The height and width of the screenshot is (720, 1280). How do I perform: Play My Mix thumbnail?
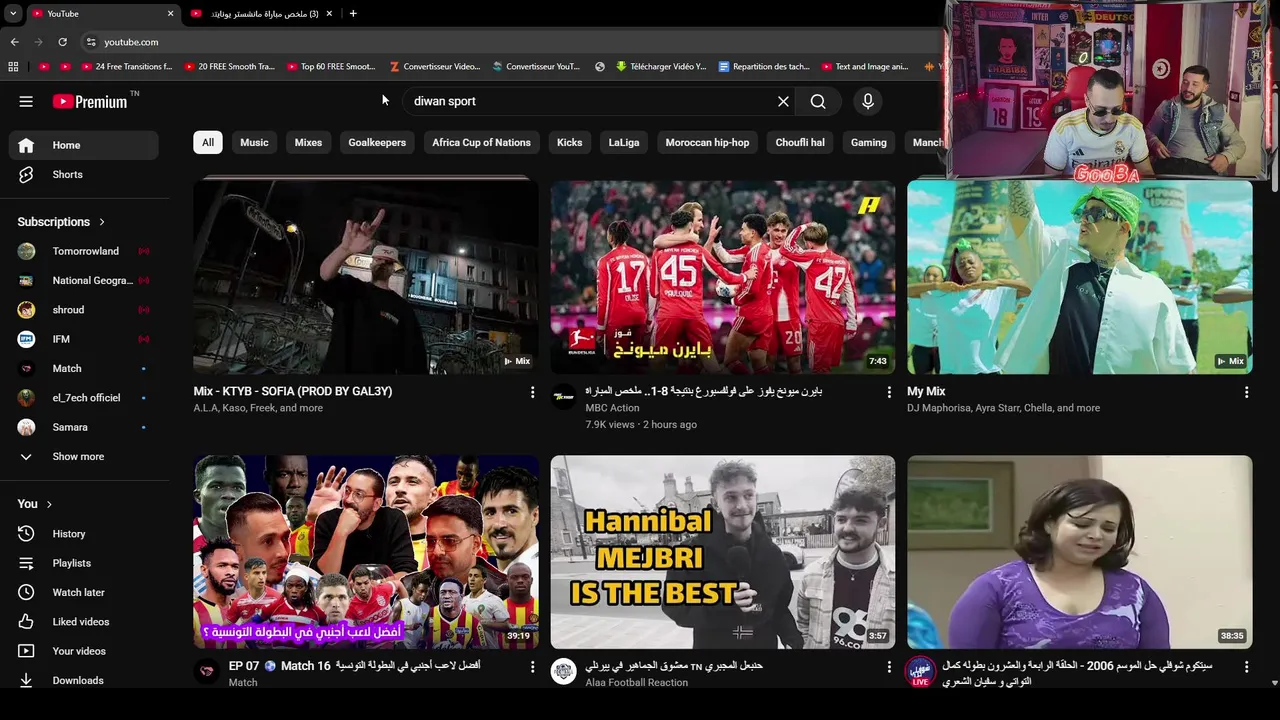[x=1080, y=277]
